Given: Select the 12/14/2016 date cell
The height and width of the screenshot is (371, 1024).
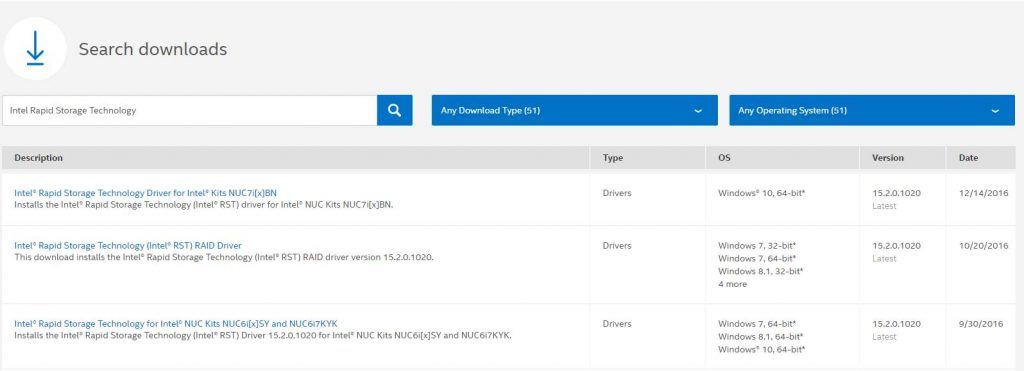Looking at the screenshot, I should click(984, 193).
